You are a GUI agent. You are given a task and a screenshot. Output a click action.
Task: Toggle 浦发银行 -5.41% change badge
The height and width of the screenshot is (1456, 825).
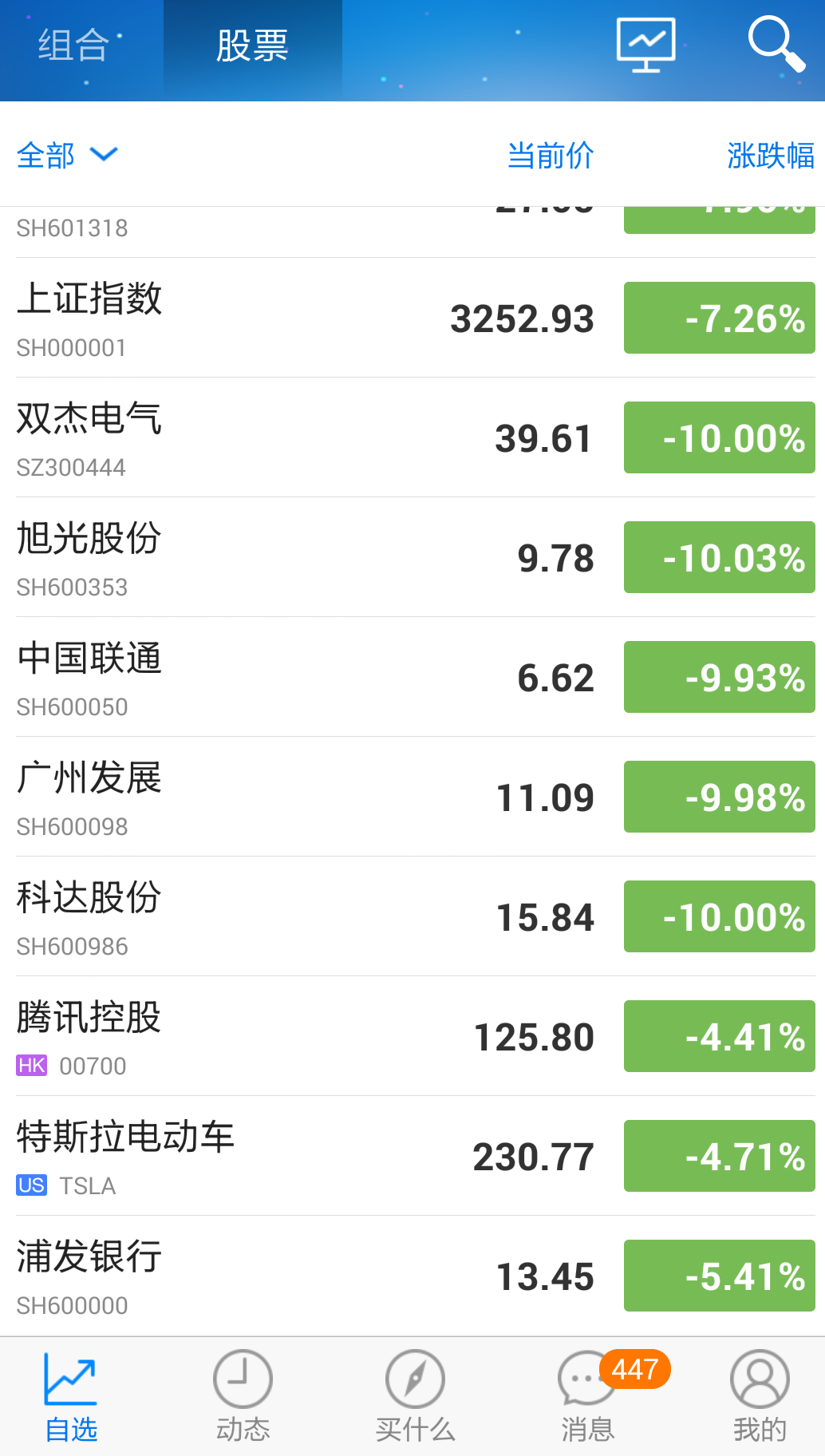coord(719,1276)
